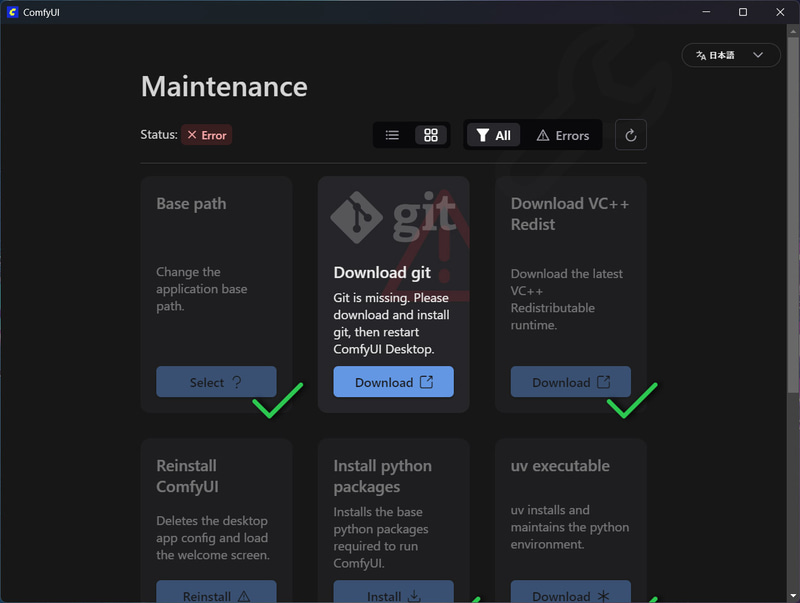Download the uv executable
This screenshot has width=800, height=603.
[x=570, y=592]
